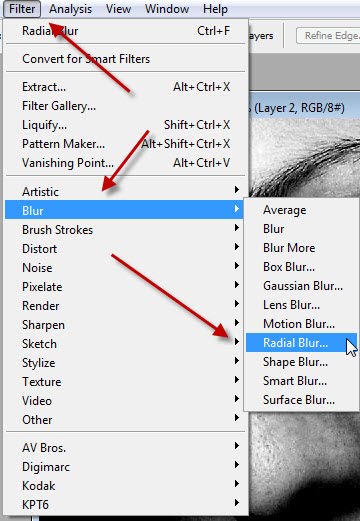Screen dimensions: 360x521
Task: Expand the Noise filters submenu
Action: click(126, 268)
